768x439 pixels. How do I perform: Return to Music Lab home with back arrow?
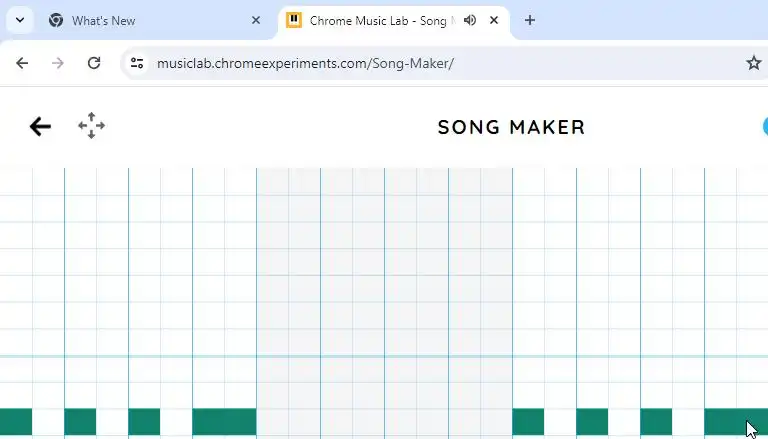(40, 126)
